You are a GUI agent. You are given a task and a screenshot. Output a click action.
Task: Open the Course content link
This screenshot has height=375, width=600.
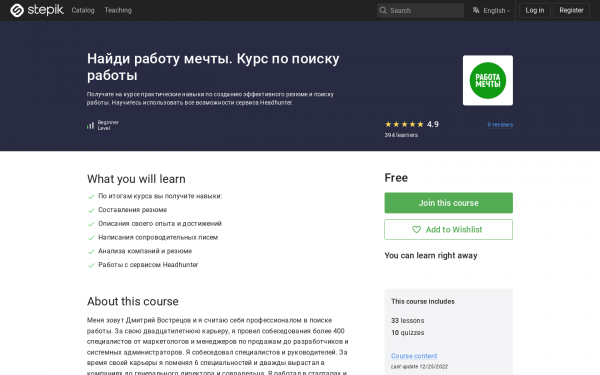pyautogui.click(x=414, y=356)
